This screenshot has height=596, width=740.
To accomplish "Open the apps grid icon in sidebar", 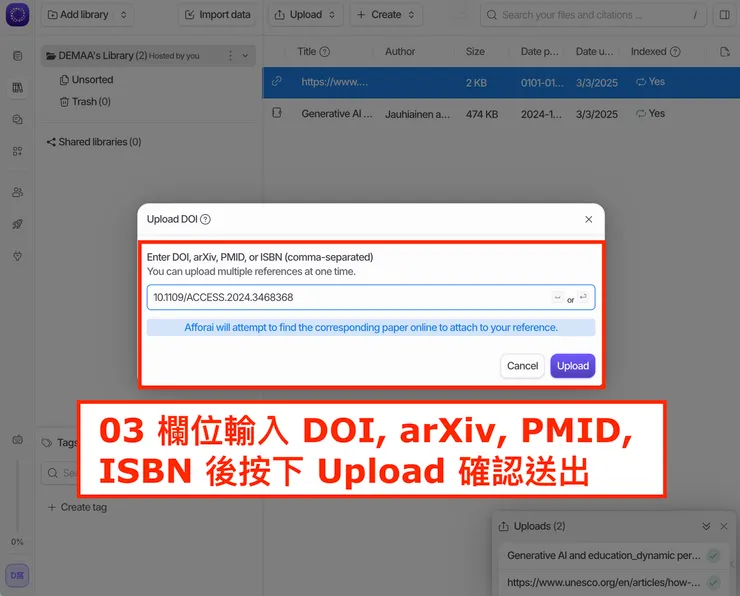I will tap(17, 151).
